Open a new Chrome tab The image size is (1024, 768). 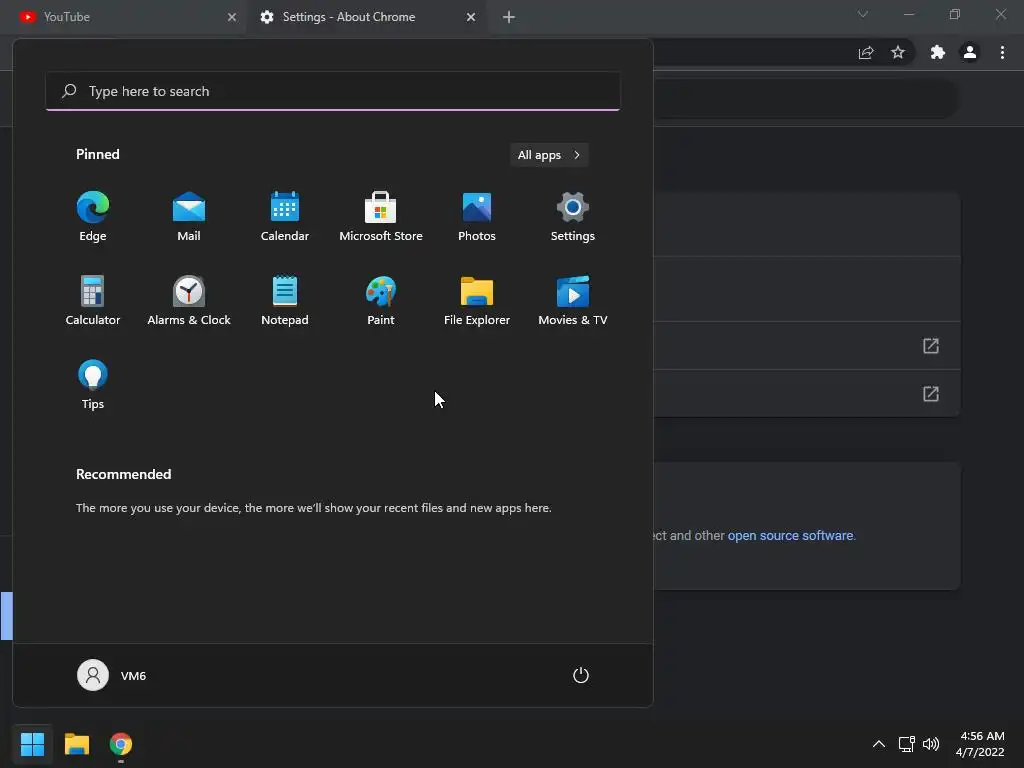point(509,17)
